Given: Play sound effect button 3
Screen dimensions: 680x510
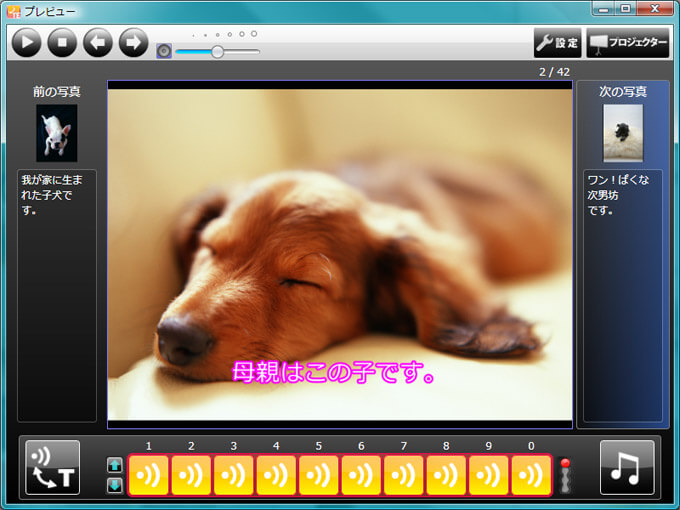Looking at the screenshot, I should tap(233, 475).
